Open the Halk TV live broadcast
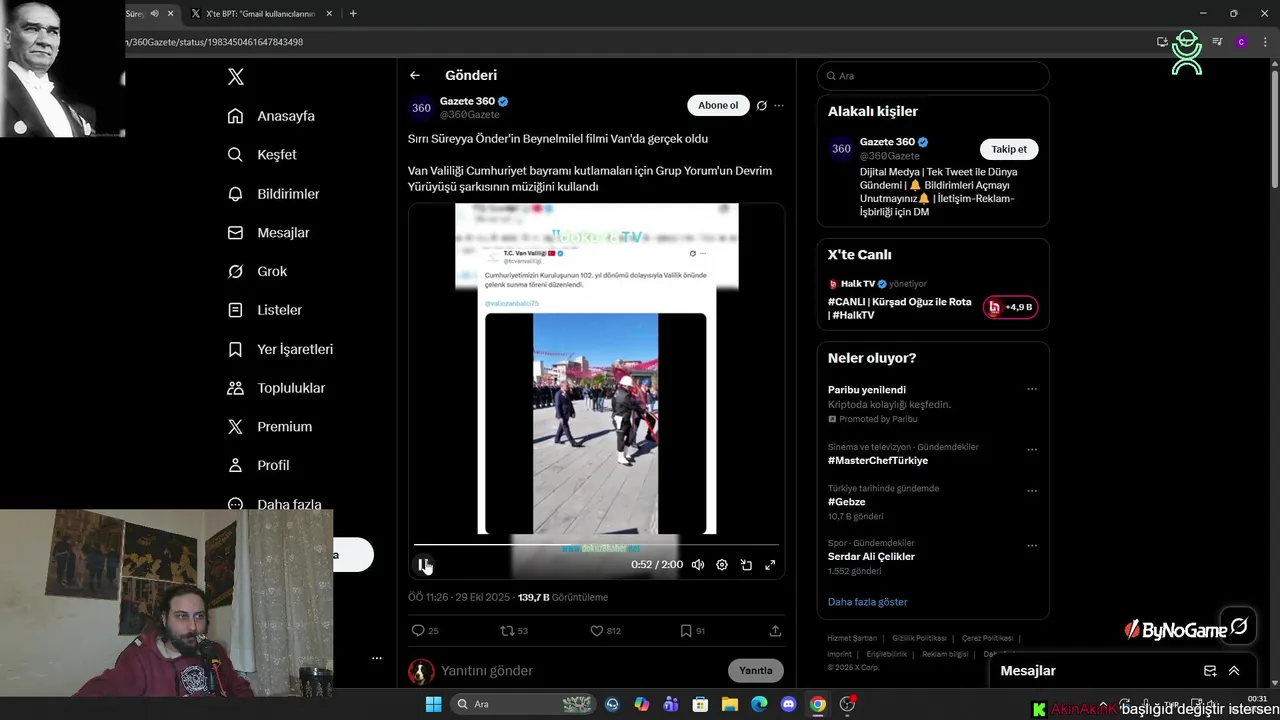This screenshot has height=720, width=1280. (x=900, y=308)
